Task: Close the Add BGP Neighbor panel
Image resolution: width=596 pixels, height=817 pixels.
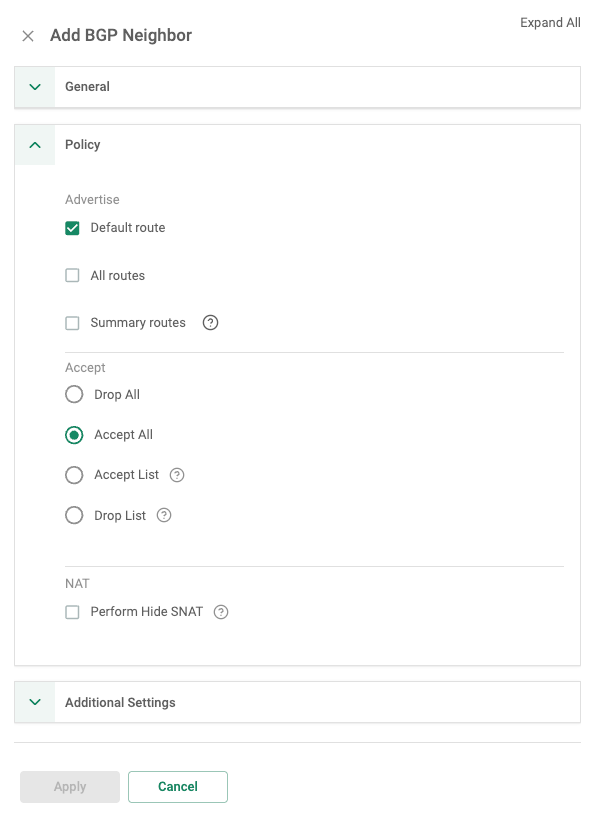Action: tap(28, 36)
